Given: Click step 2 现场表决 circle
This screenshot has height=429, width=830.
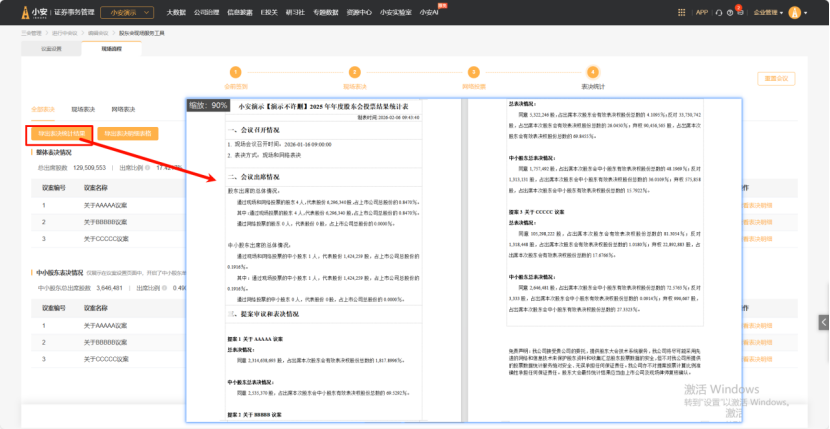Looking at the screenshot, I should point(354,71).
